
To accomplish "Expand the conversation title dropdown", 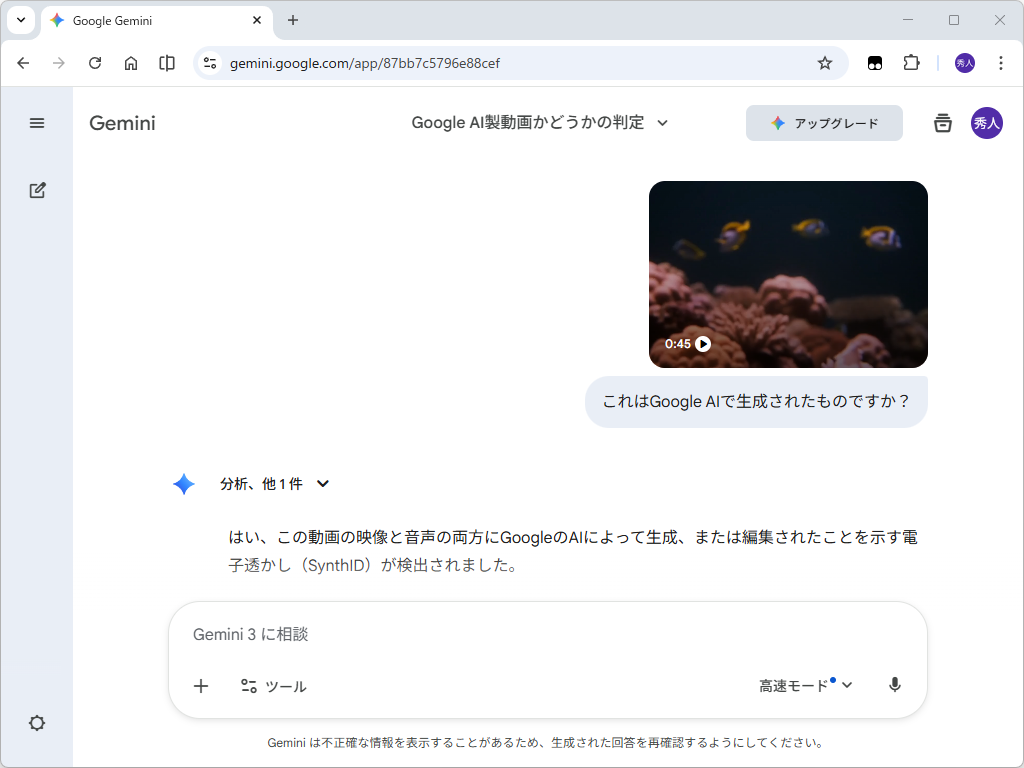I will pyautogui.click(x=663, y=123).
